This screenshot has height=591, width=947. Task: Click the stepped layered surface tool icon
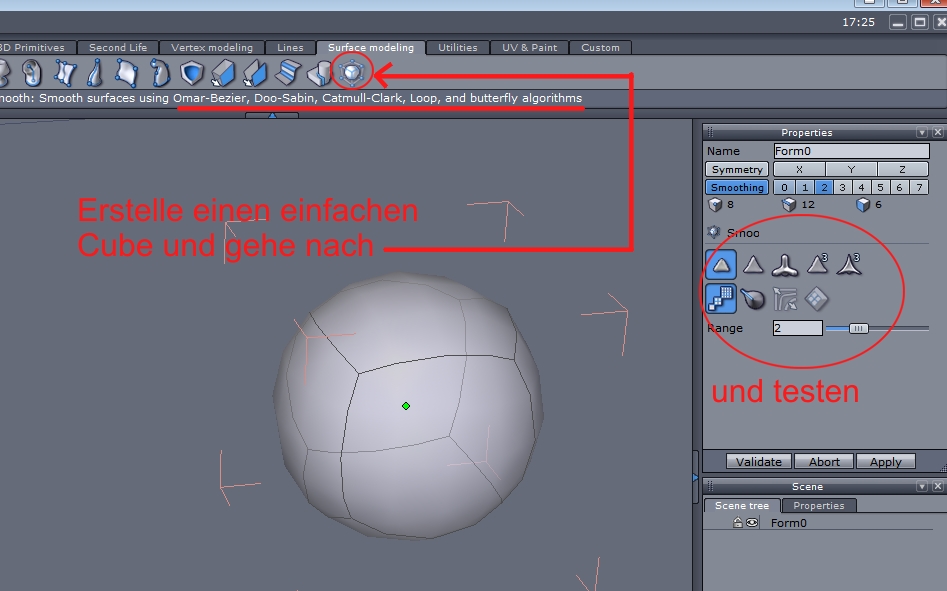point(287,72)
